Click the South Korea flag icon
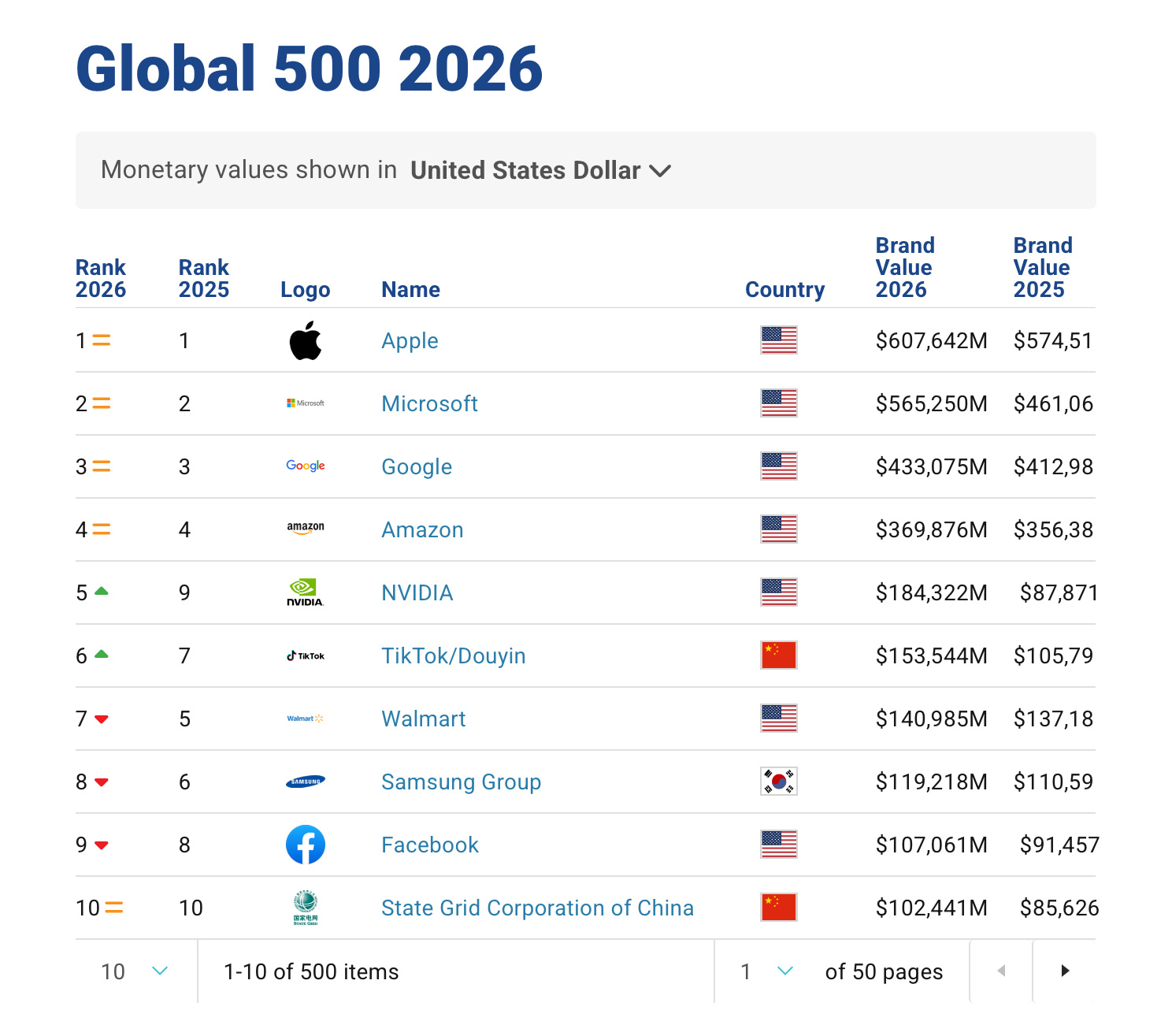The width and height of the screenshot is (1172, 1036). tap(779, 782)
